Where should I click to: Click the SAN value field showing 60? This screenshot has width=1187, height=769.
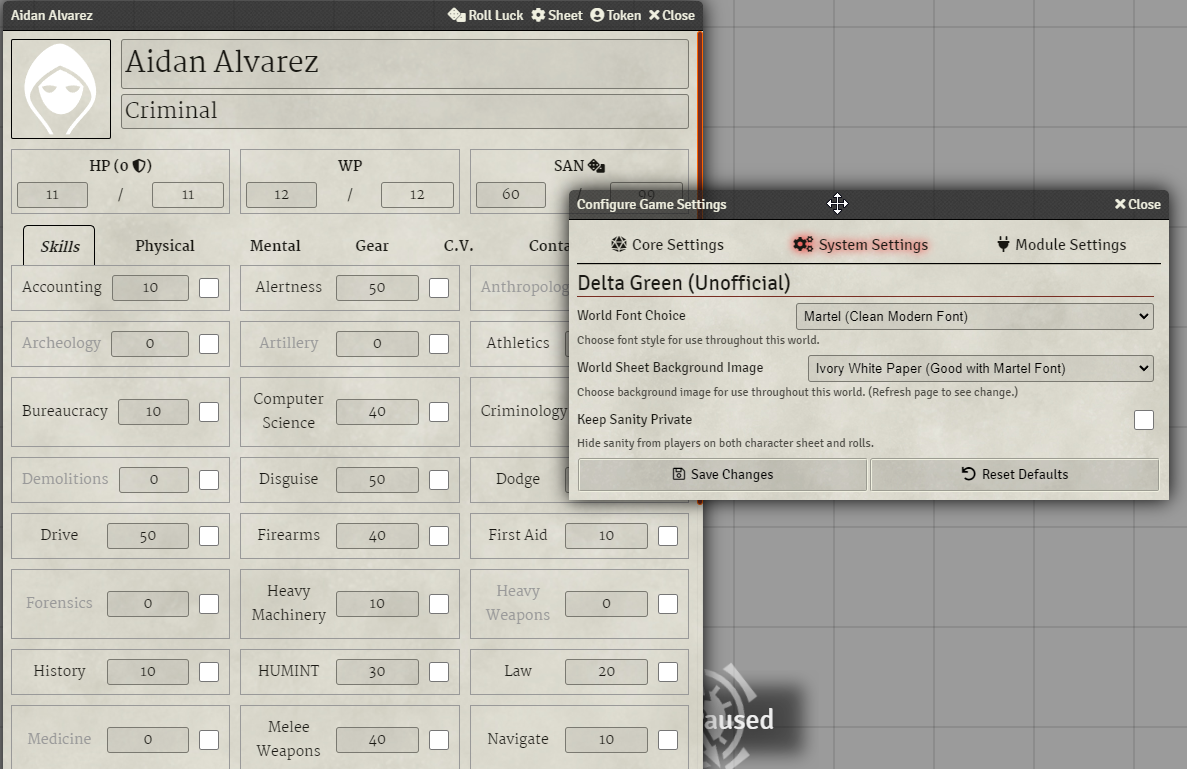(x=511, y=195)
